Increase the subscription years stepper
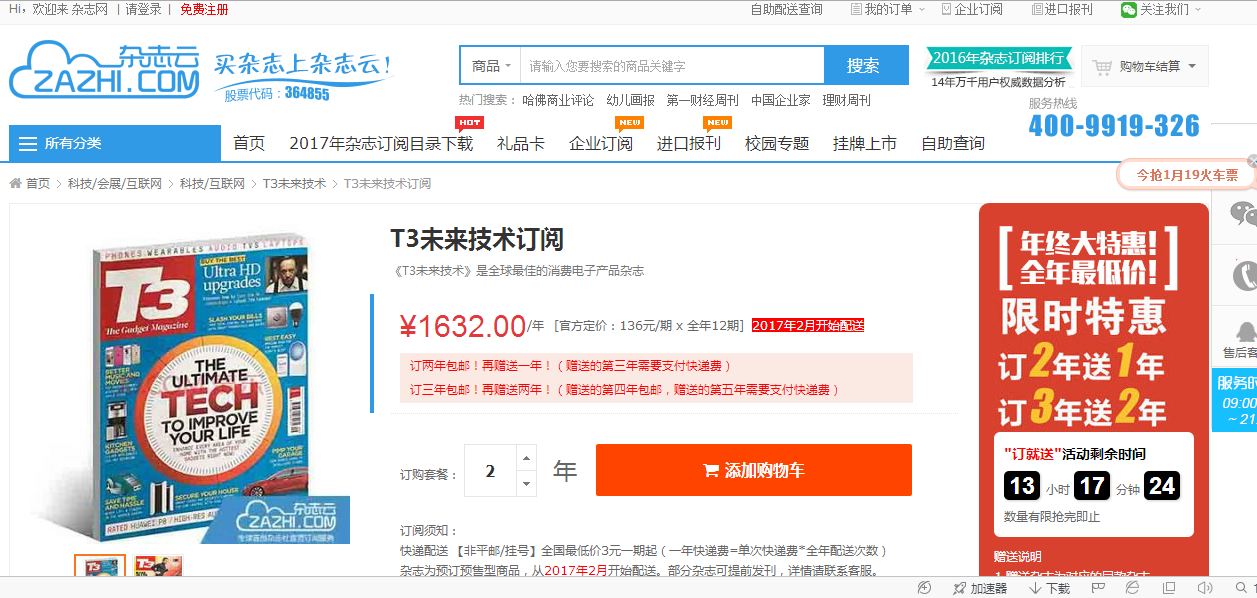The image size is (1257, 598). pos(526,459)
